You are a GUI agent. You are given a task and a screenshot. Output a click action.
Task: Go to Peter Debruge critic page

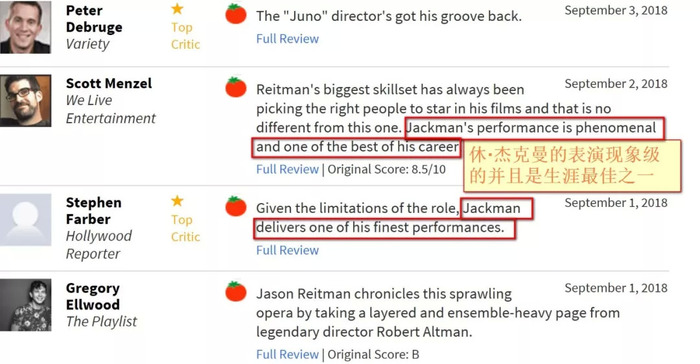(94, 19)
